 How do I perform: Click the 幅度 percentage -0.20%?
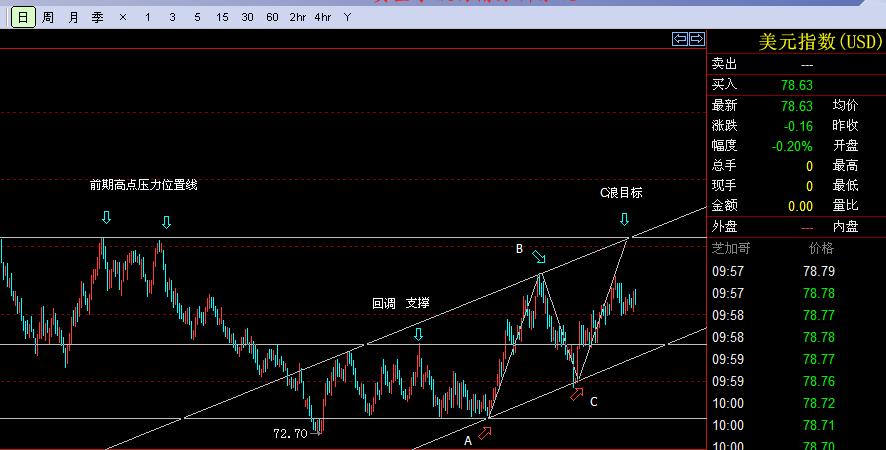click(x=792, y=146)
